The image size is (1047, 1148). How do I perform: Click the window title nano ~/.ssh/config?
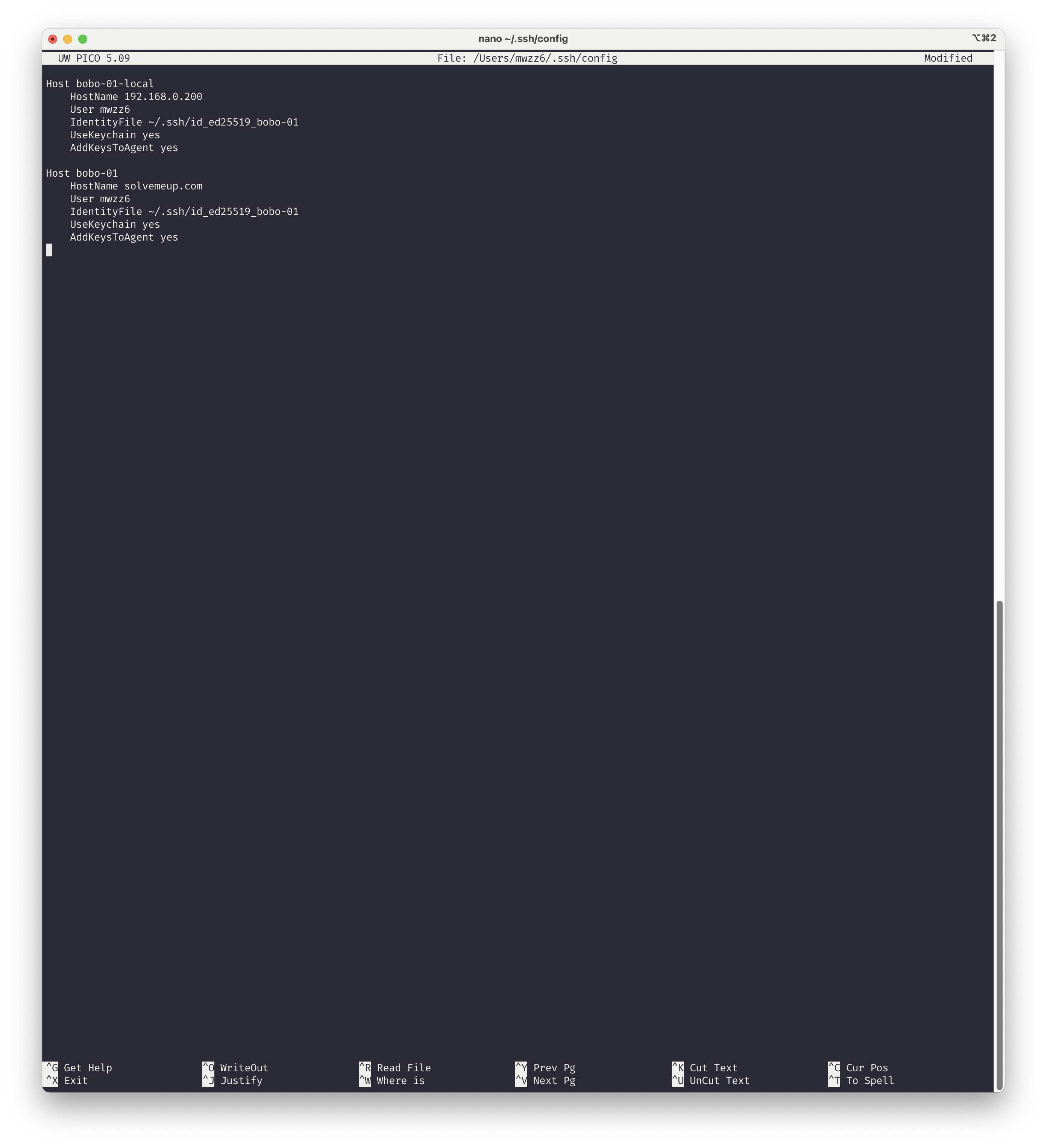coord(523,39)
